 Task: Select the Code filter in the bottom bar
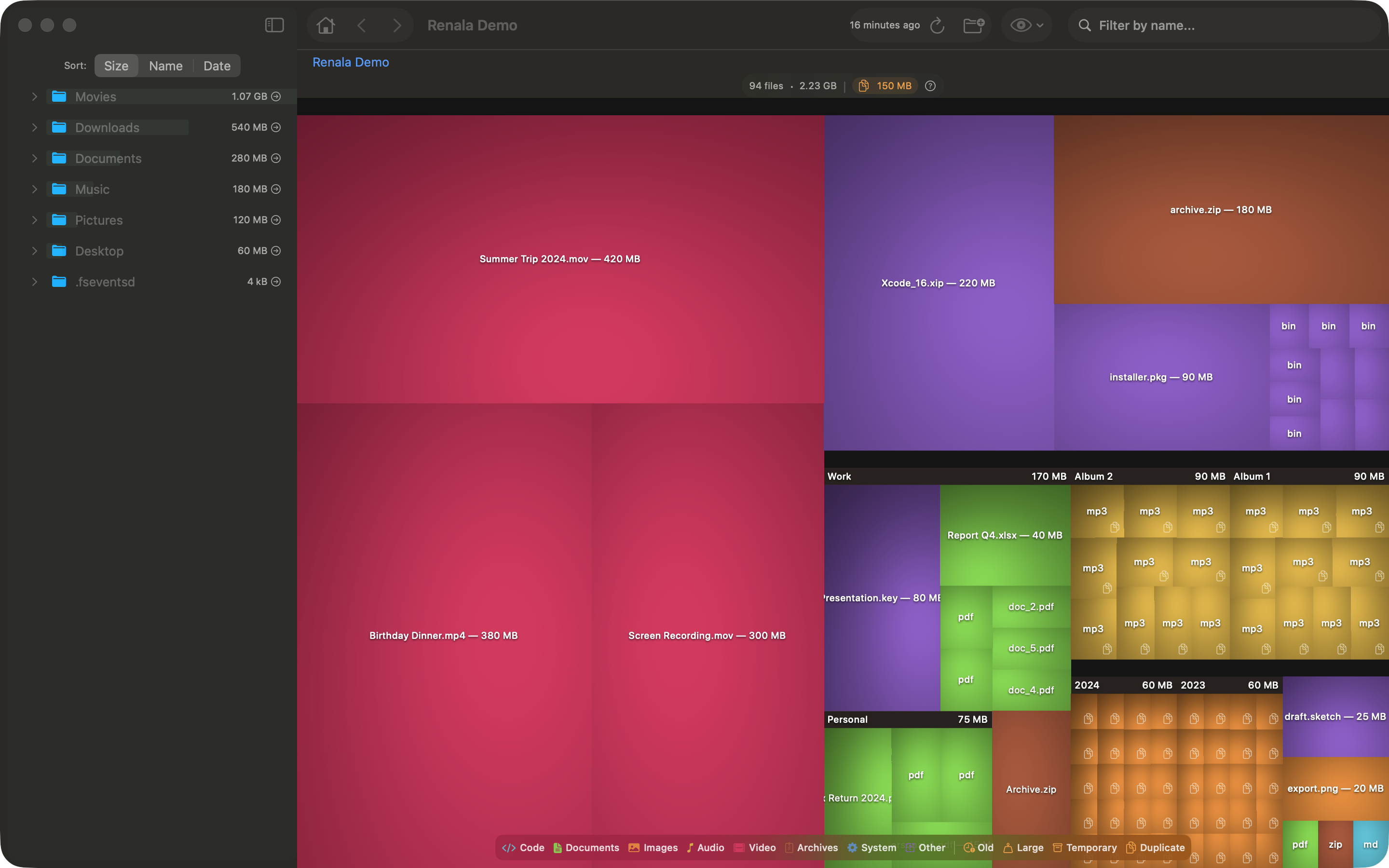(522, 847)
